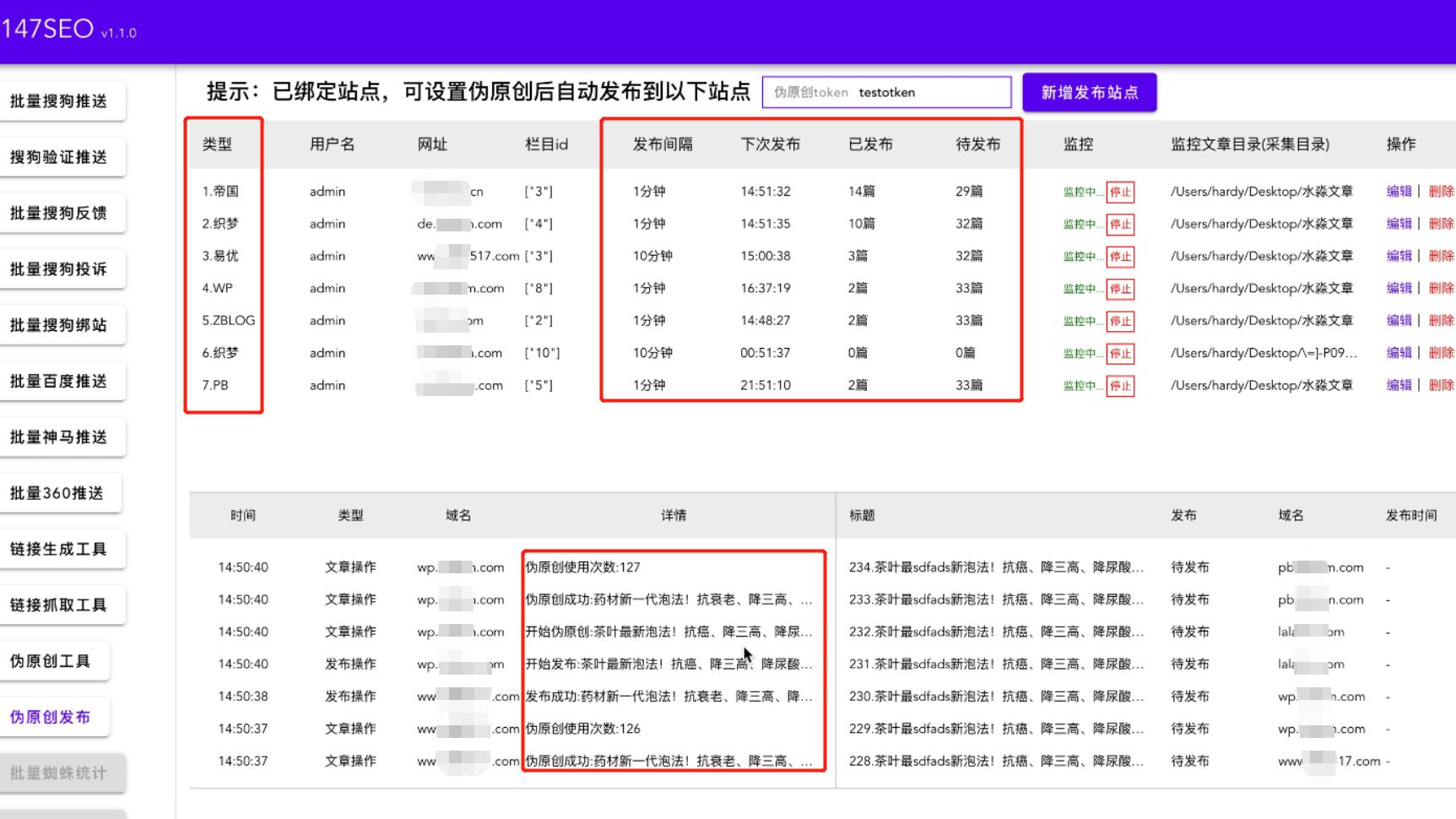Image resolution: width=1456 pixels, height=819 pixels.
Task: Open 批量搜狗推送 in the sidebar
Action: (x=63, y=100)
